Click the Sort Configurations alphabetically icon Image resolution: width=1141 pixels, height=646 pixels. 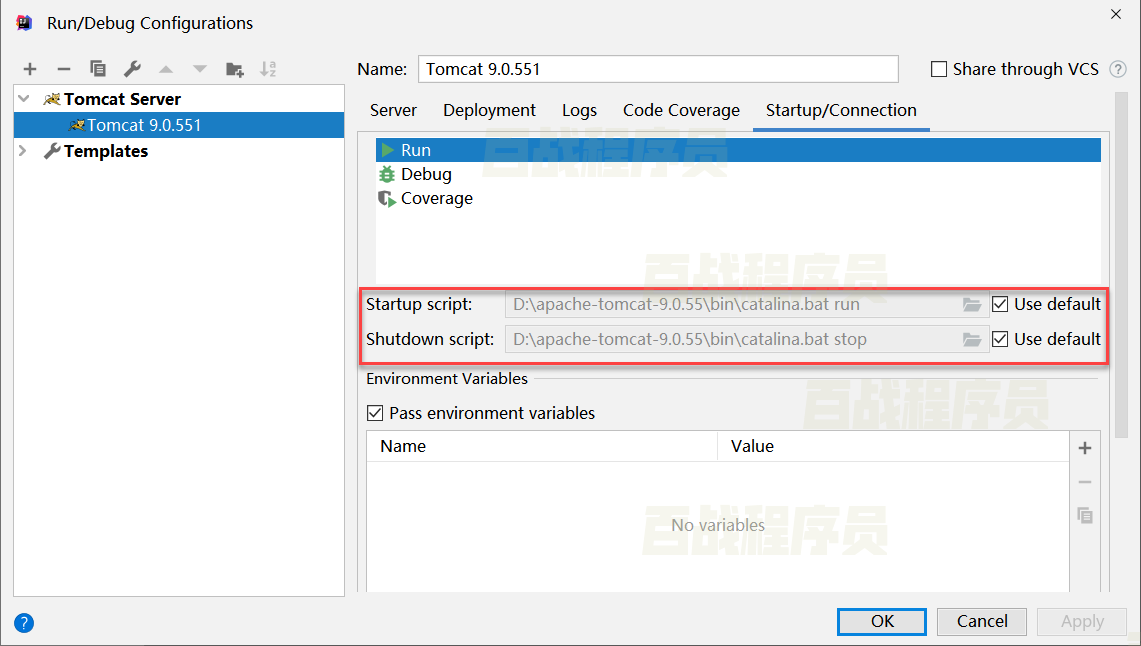(x=268, y=69)
